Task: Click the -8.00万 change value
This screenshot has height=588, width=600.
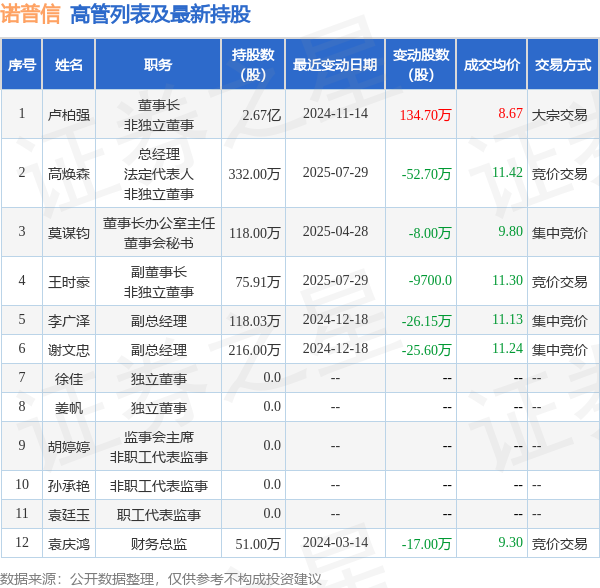Action: coord(430,233)
